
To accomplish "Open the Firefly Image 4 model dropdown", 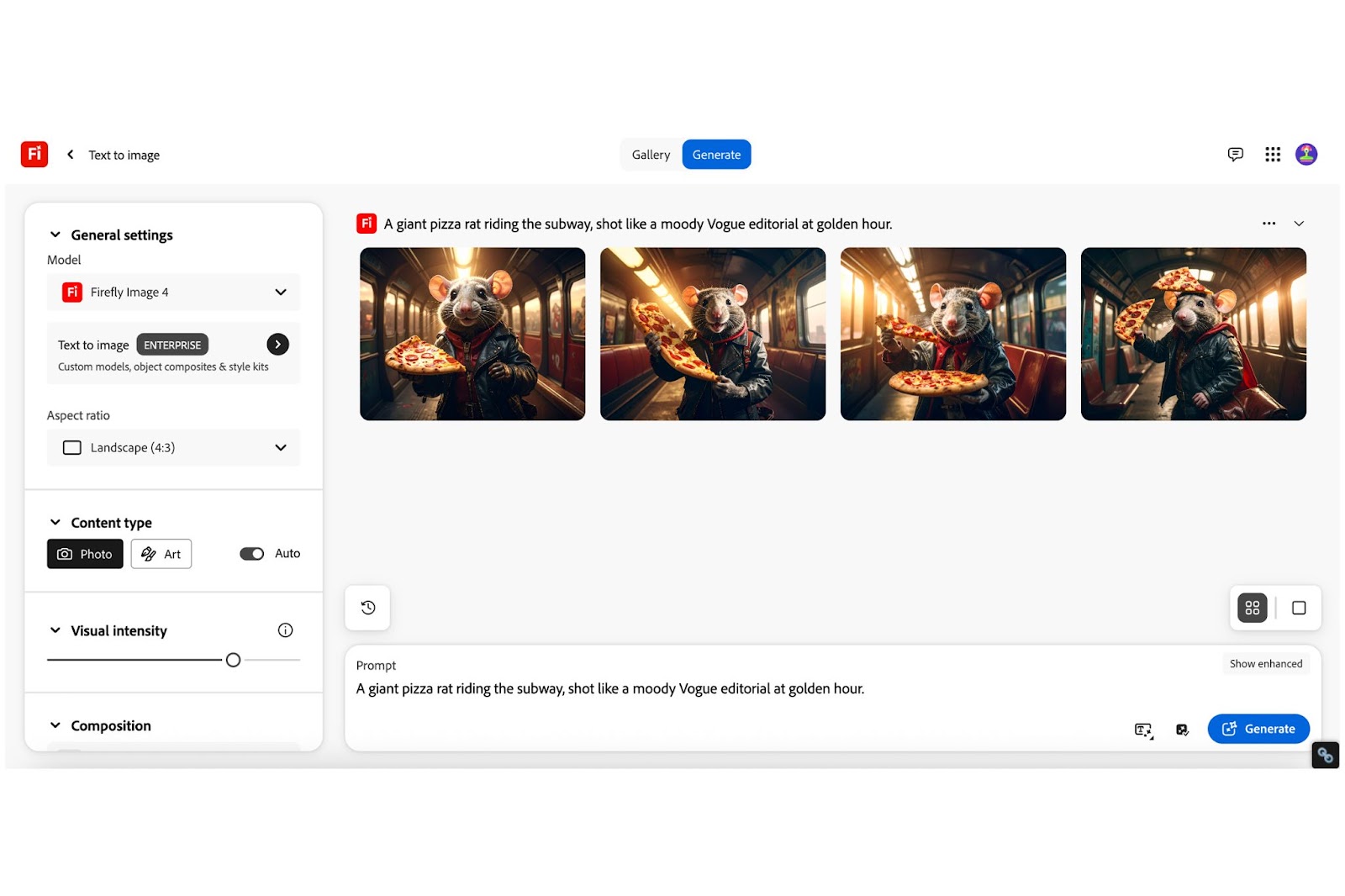I will tap(174, 293).
